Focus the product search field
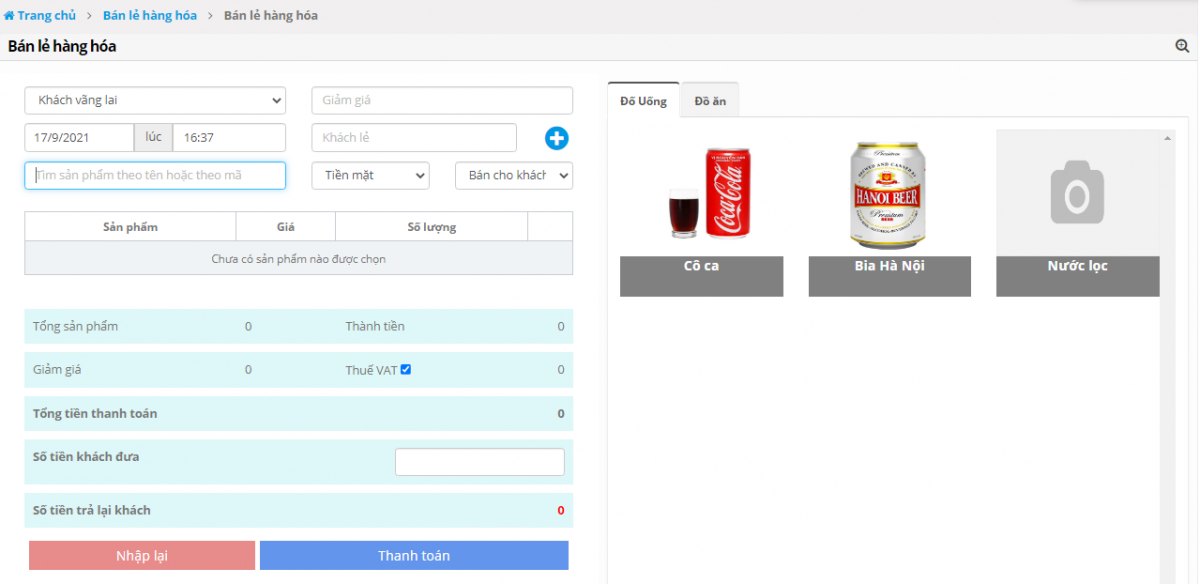Screen dimensions: 1200x584 tap(155, 175)
